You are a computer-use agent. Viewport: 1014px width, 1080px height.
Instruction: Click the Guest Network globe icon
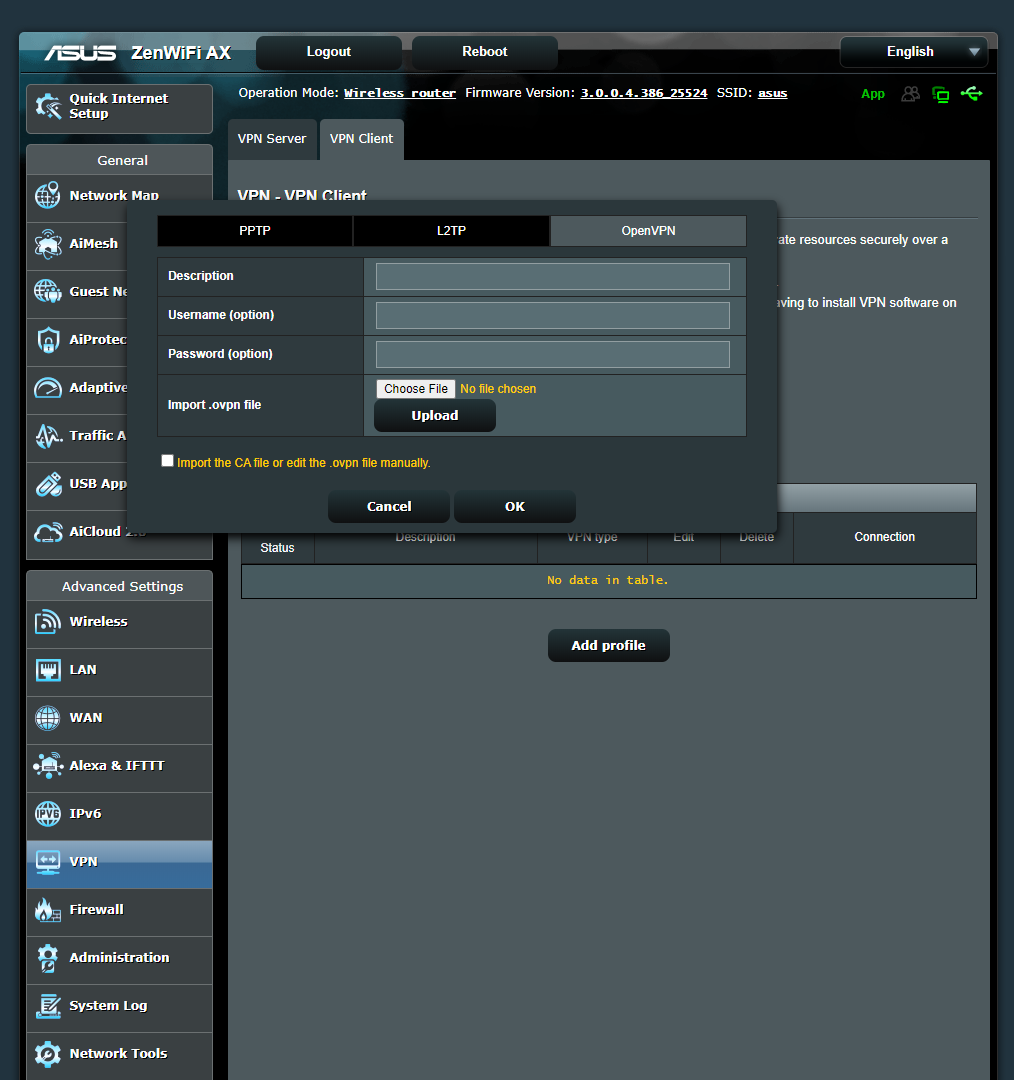[48, 291]
